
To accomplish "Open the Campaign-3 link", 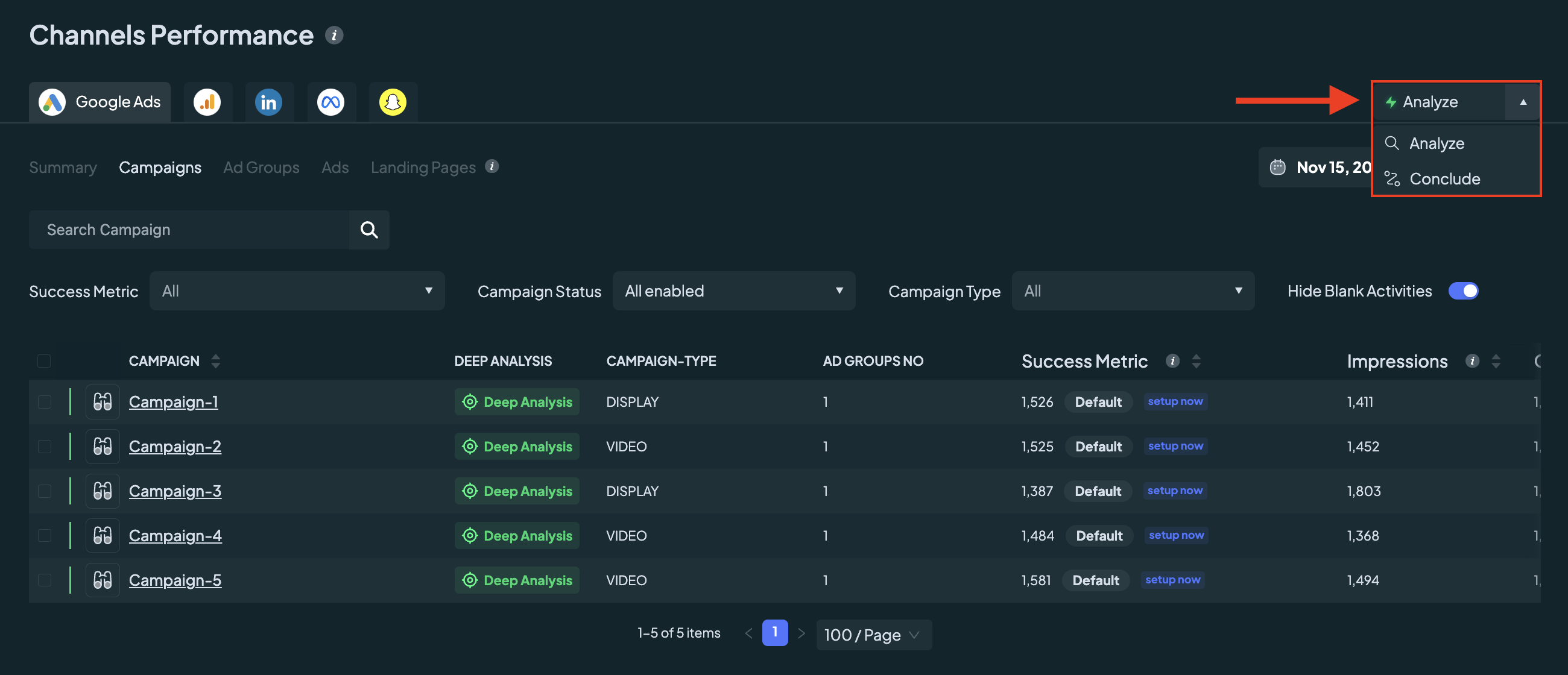I will [x=175, y=491].
